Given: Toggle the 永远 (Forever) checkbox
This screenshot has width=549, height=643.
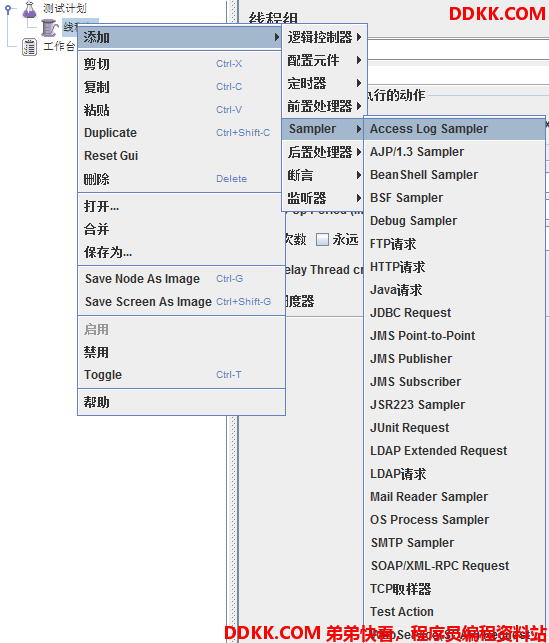Looking at the screenshot, I should point(322,239).
